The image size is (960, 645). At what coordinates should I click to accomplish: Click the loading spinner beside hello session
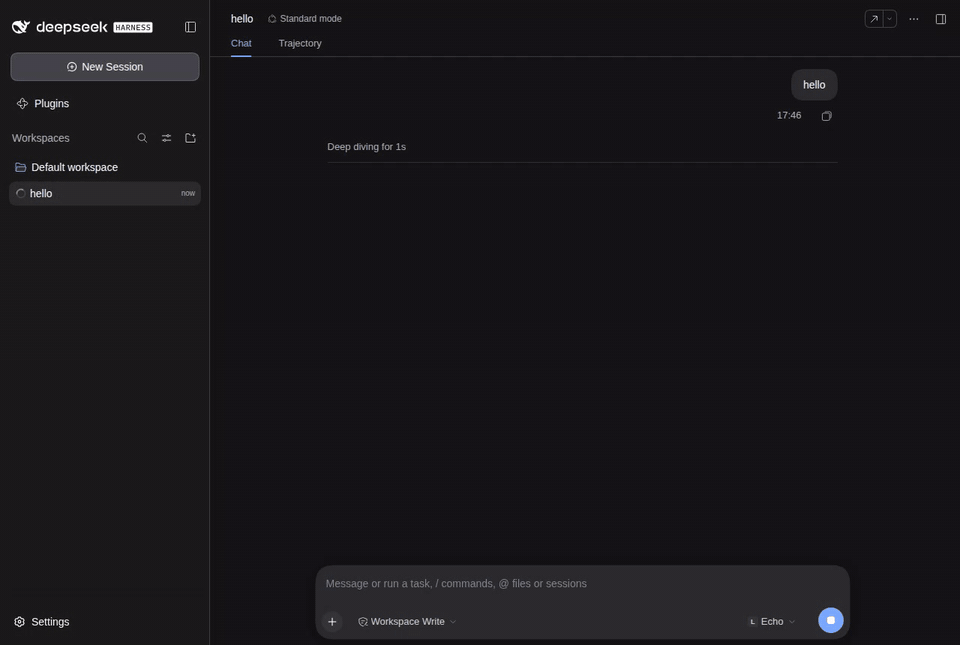tap(20, 193)
